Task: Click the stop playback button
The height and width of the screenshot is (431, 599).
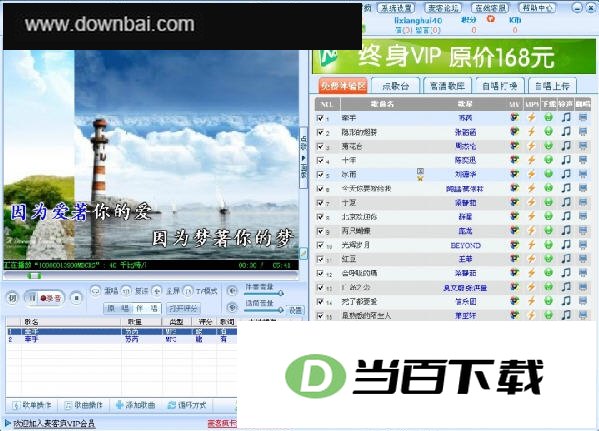Action: [76, 298]
